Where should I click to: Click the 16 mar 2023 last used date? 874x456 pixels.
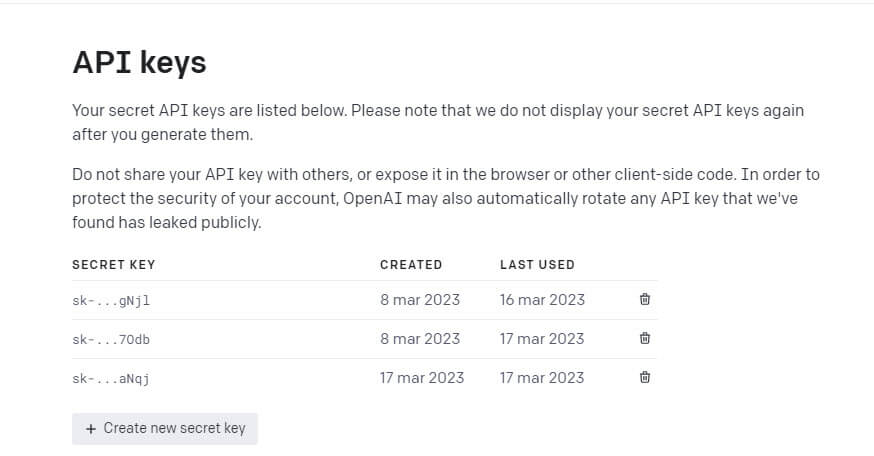coord(542,299)
